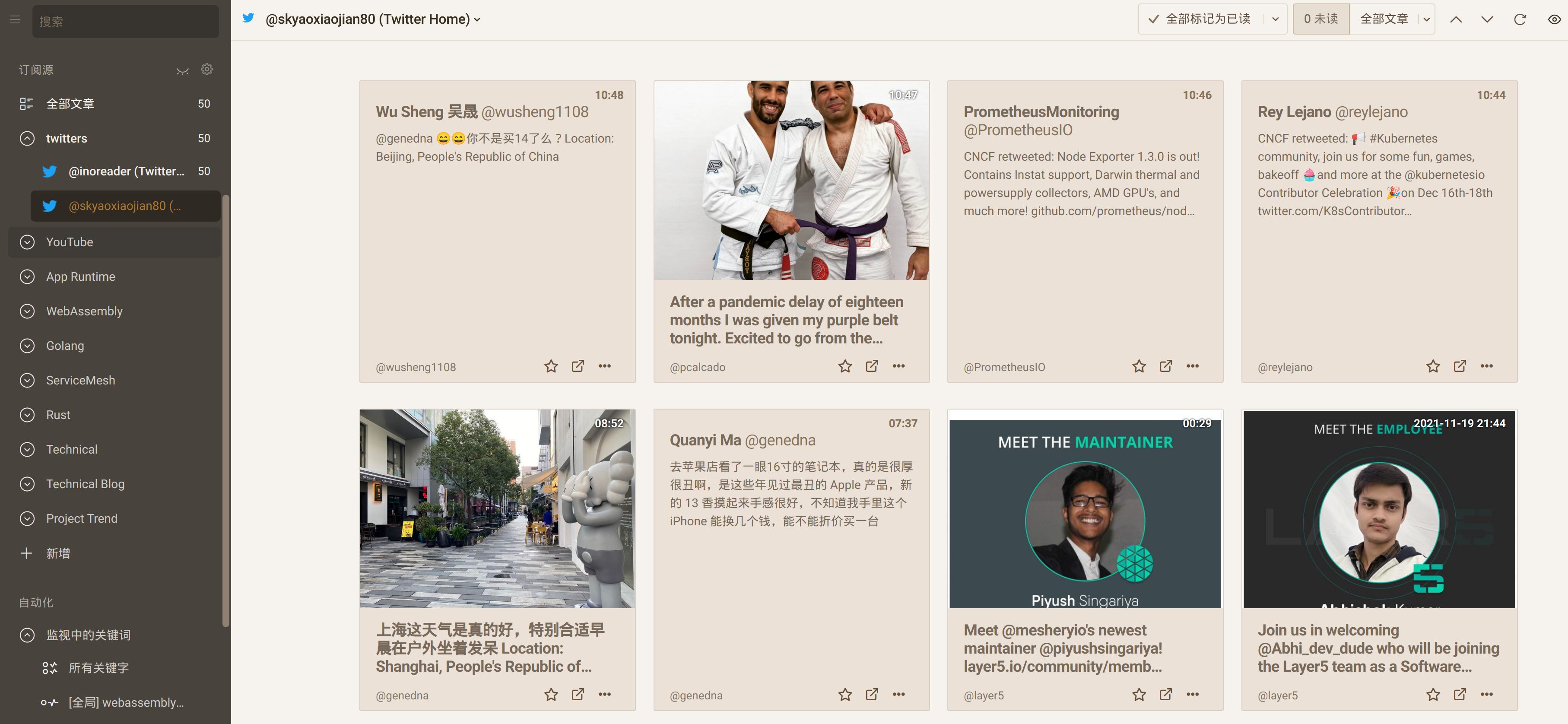1568x724 pixels.
Task: Collapse the twitters folder
Action: tap(27, 139)
